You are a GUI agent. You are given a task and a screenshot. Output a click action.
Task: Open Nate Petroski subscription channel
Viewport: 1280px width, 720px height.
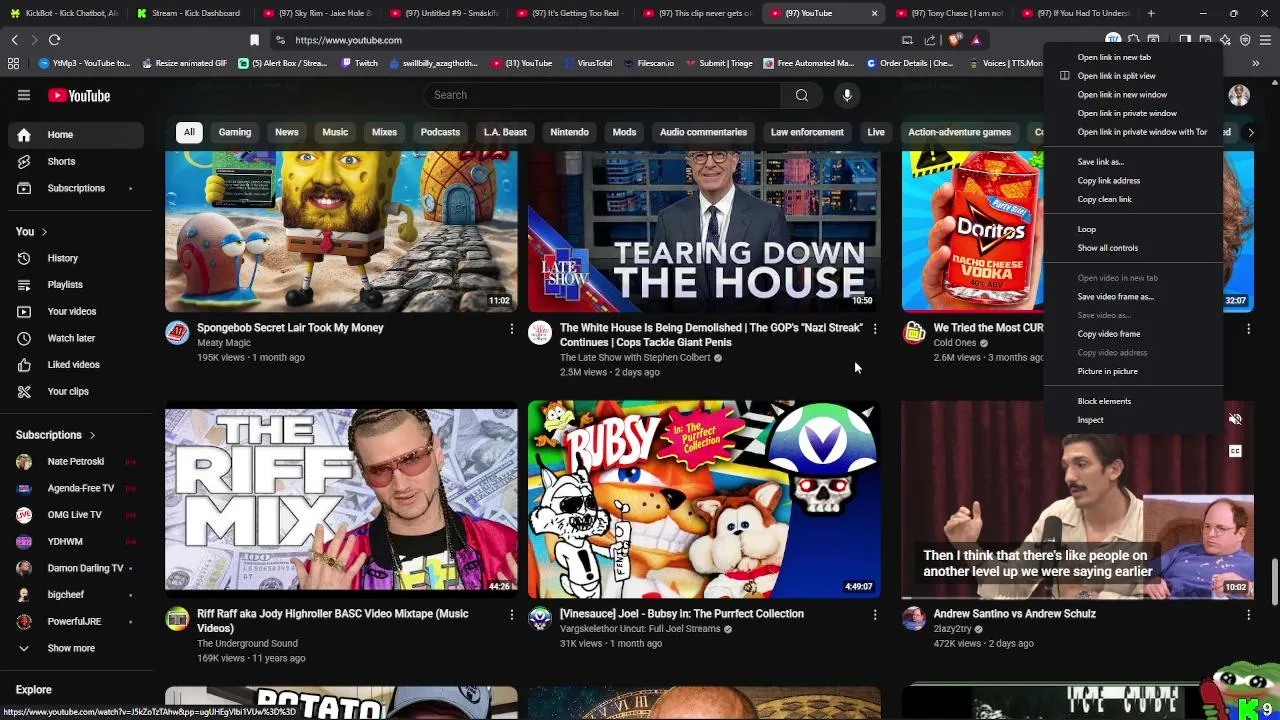click(76, 462)
